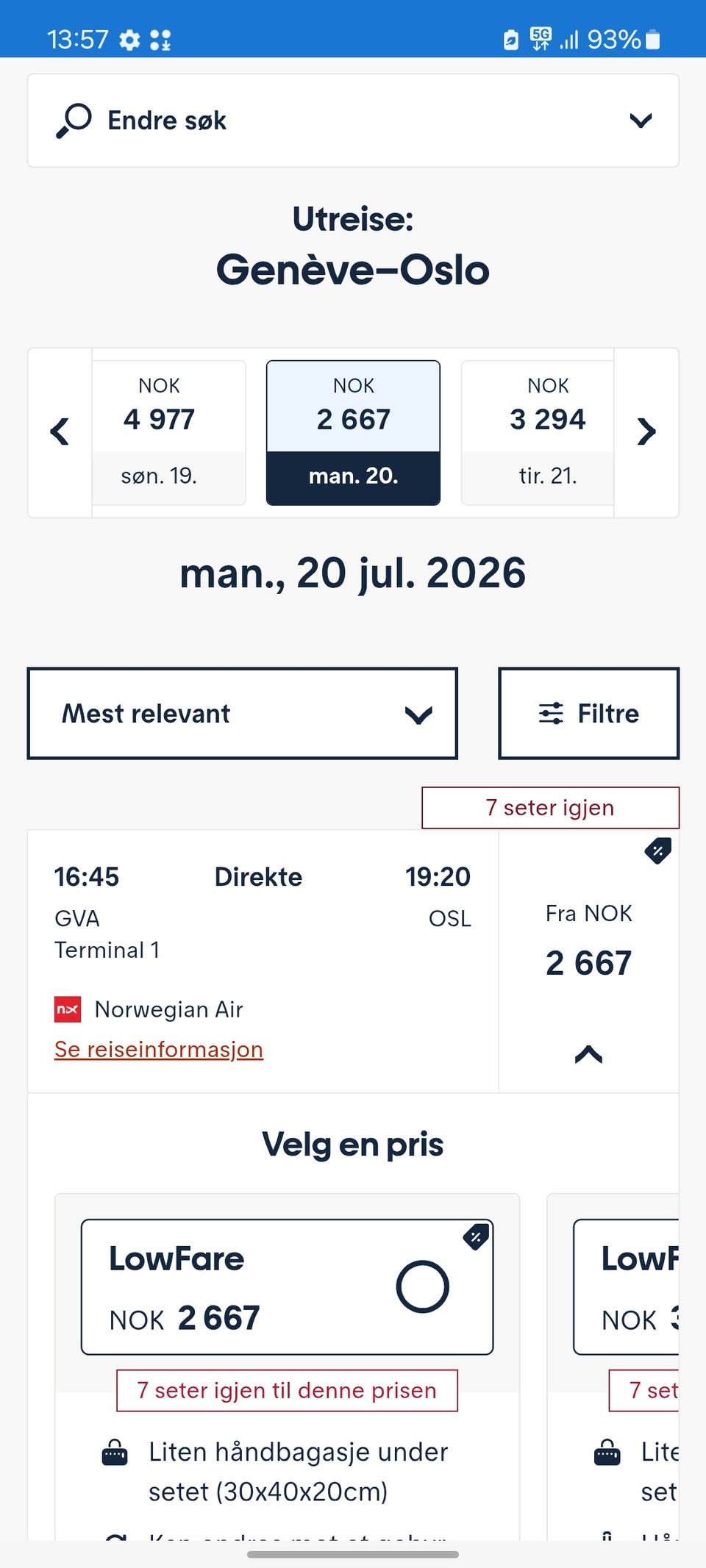Image resolution: width=706 pixels, height=1568 pixels.
Task: Tap the handbag icon beside Liten håndbagasje
Action: (115, 1453)
